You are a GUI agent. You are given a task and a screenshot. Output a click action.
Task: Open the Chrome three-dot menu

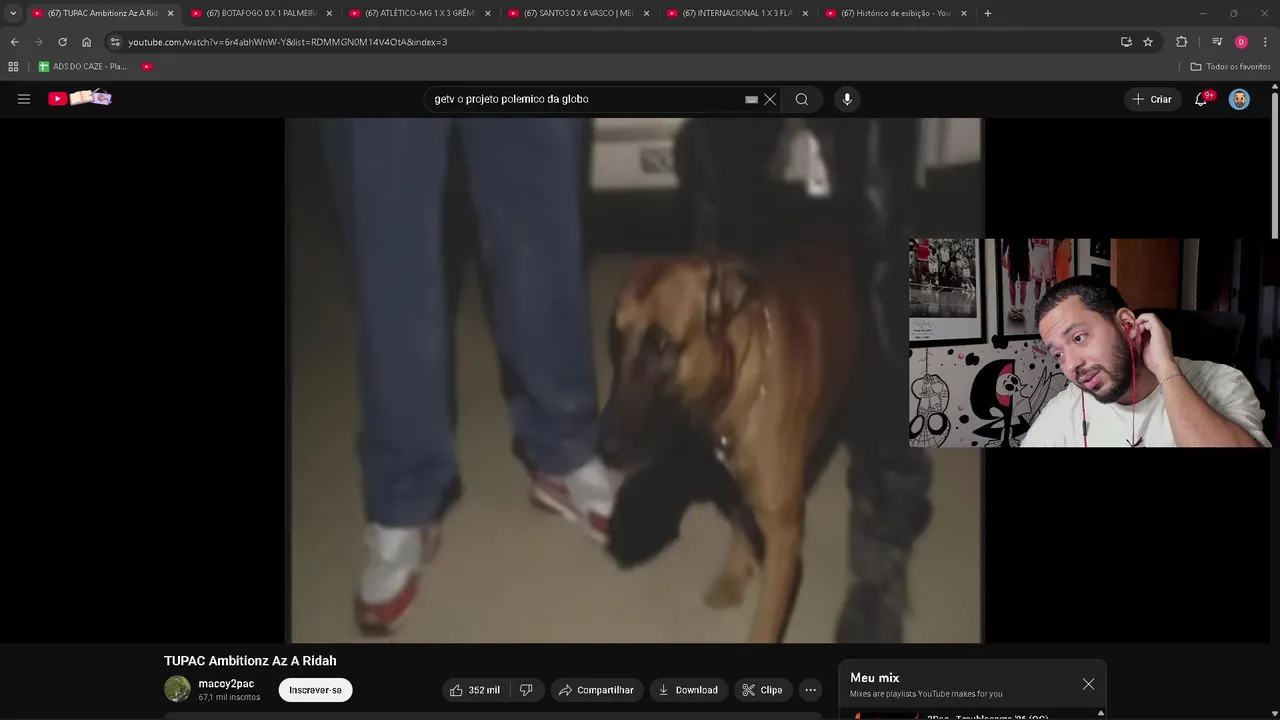[1266, 42]
